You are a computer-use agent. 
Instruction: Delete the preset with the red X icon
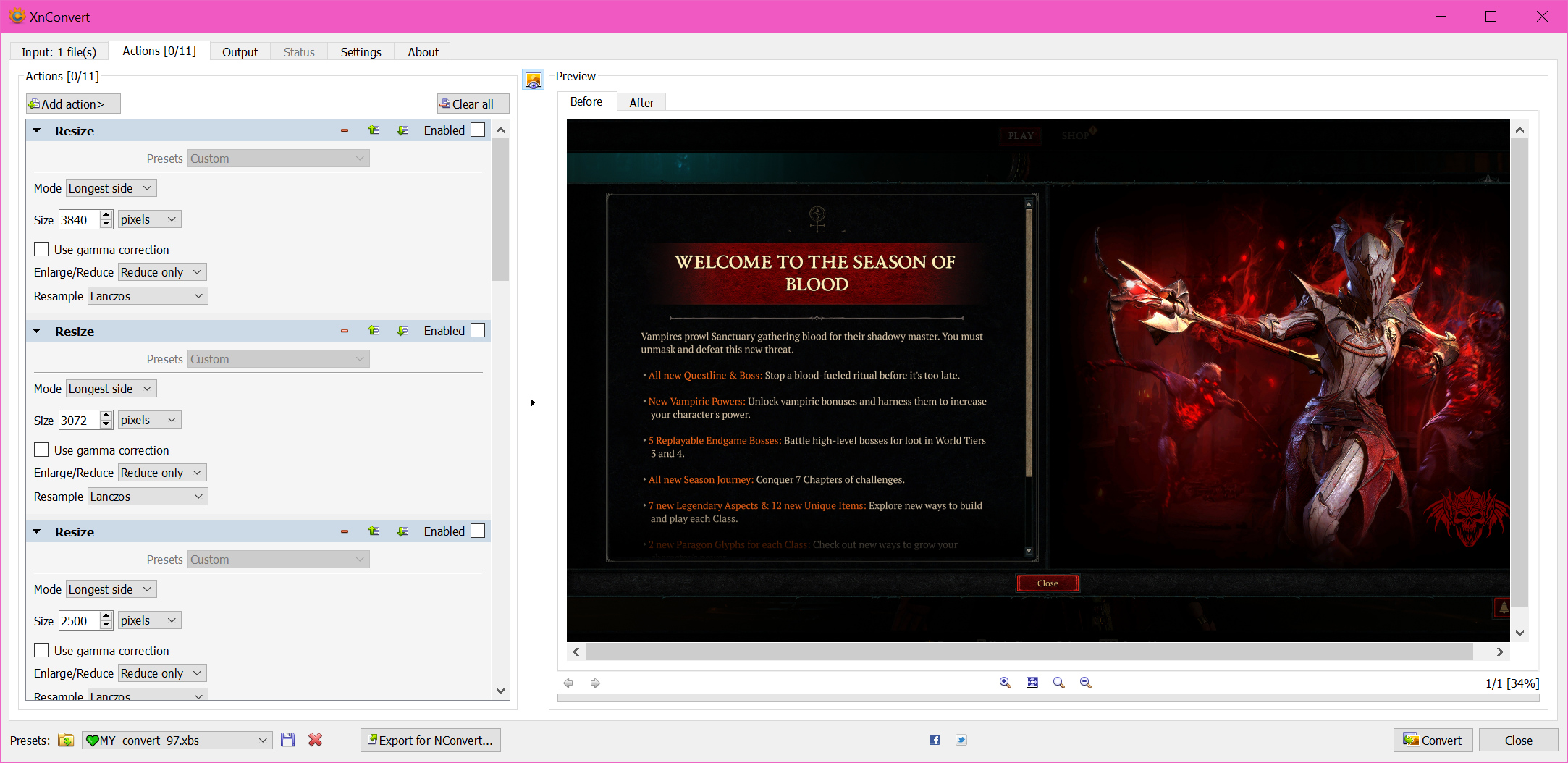(x=315, y=740)
